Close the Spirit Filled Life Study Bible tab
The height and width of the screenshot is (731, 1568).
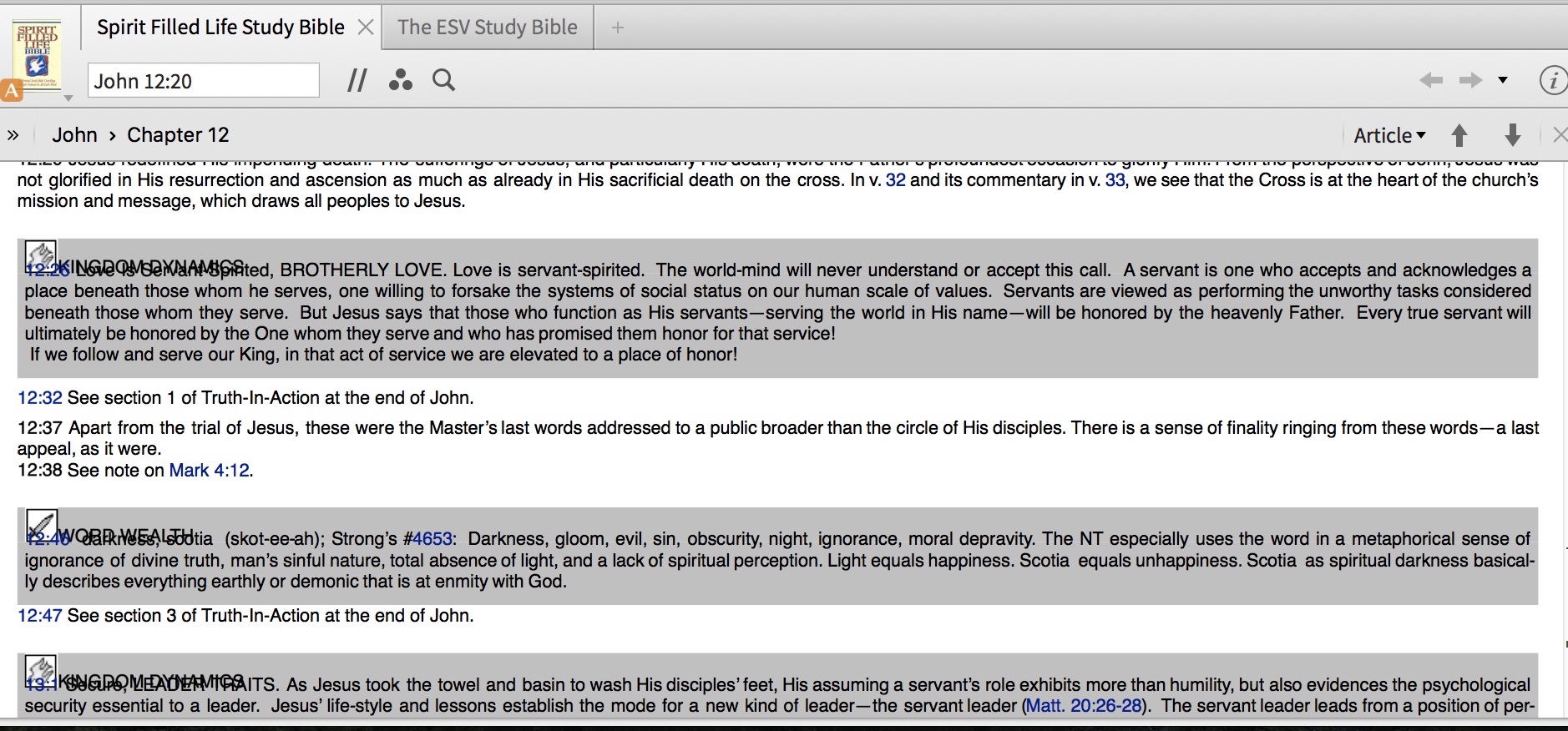tap(365, 28)
